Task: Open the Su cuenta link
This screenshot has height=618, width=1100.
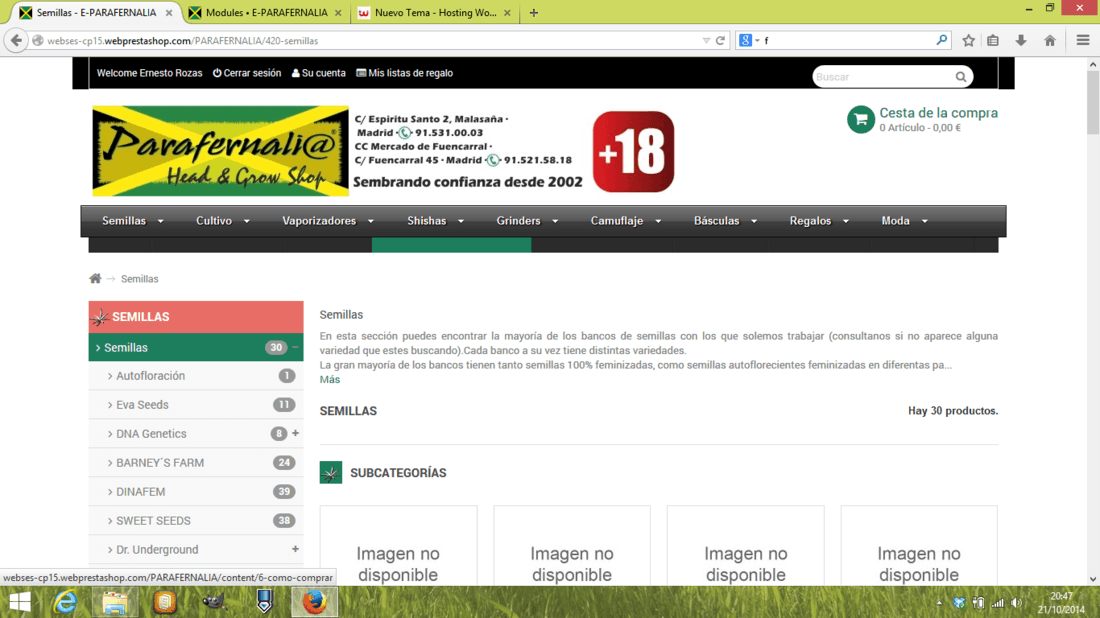Action: tap(318, 73)
